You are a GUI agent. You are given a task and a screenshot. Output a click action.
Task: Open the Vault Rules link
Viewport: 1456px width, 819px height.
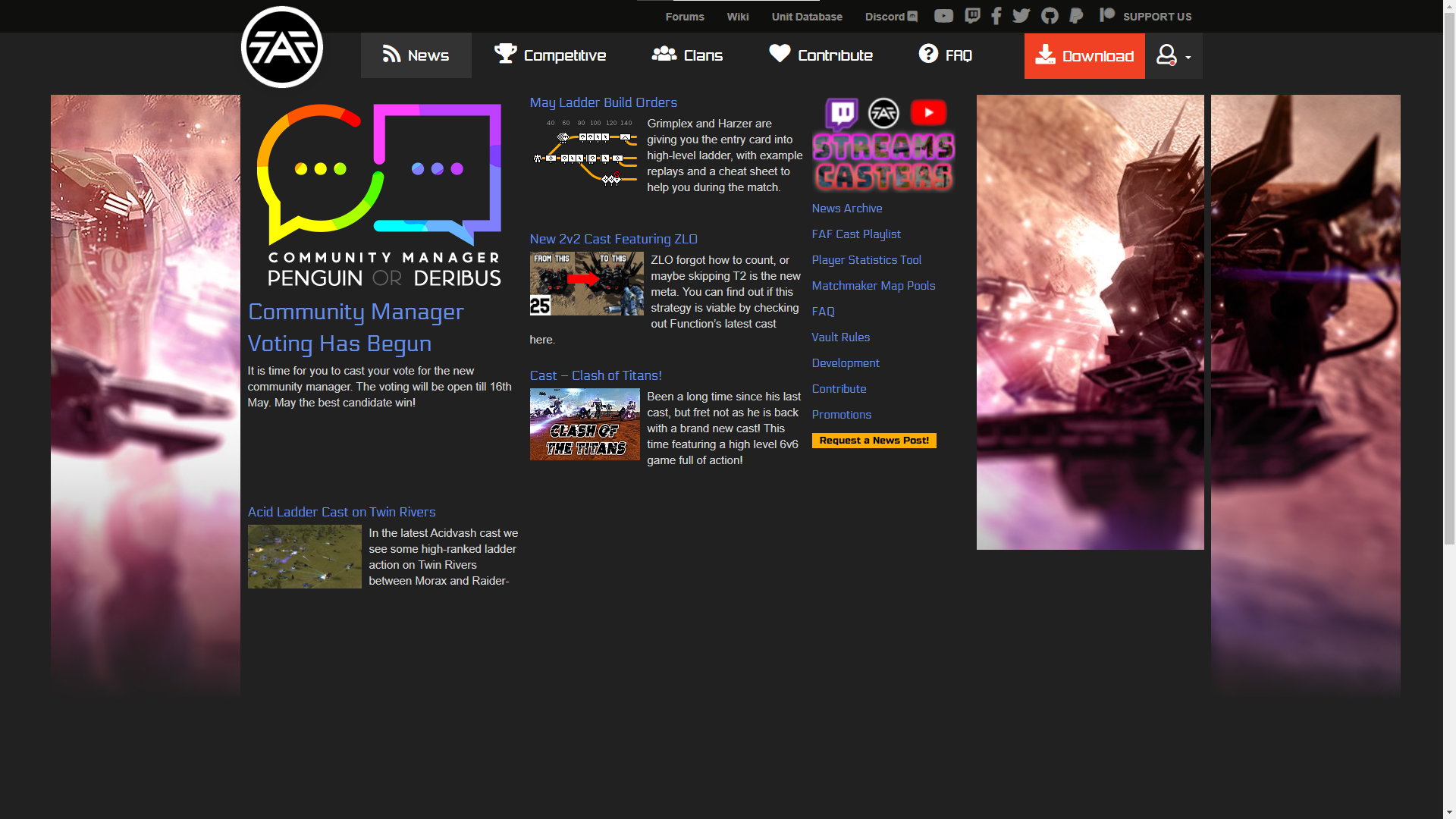841,337
